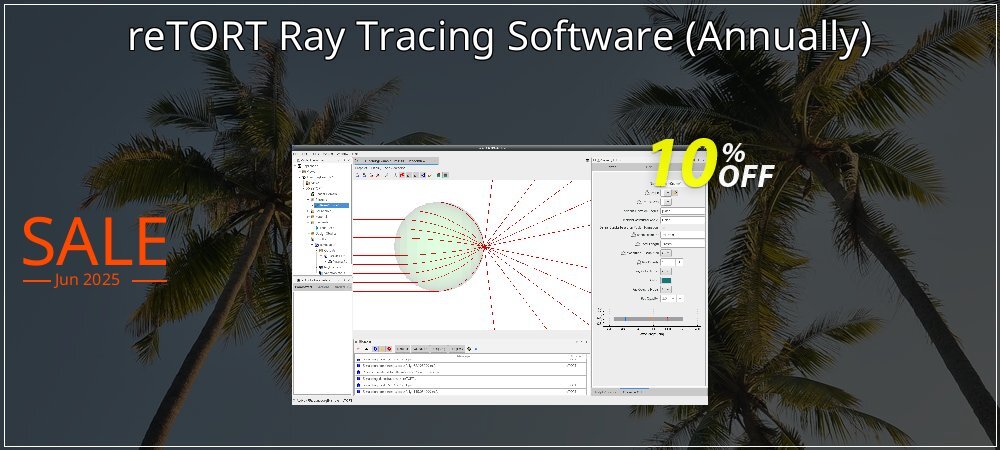This screenshot has width=1000, height=450.
Task: Select the highlighted viewer tab above the 3D view
Action: click(396, 161)
